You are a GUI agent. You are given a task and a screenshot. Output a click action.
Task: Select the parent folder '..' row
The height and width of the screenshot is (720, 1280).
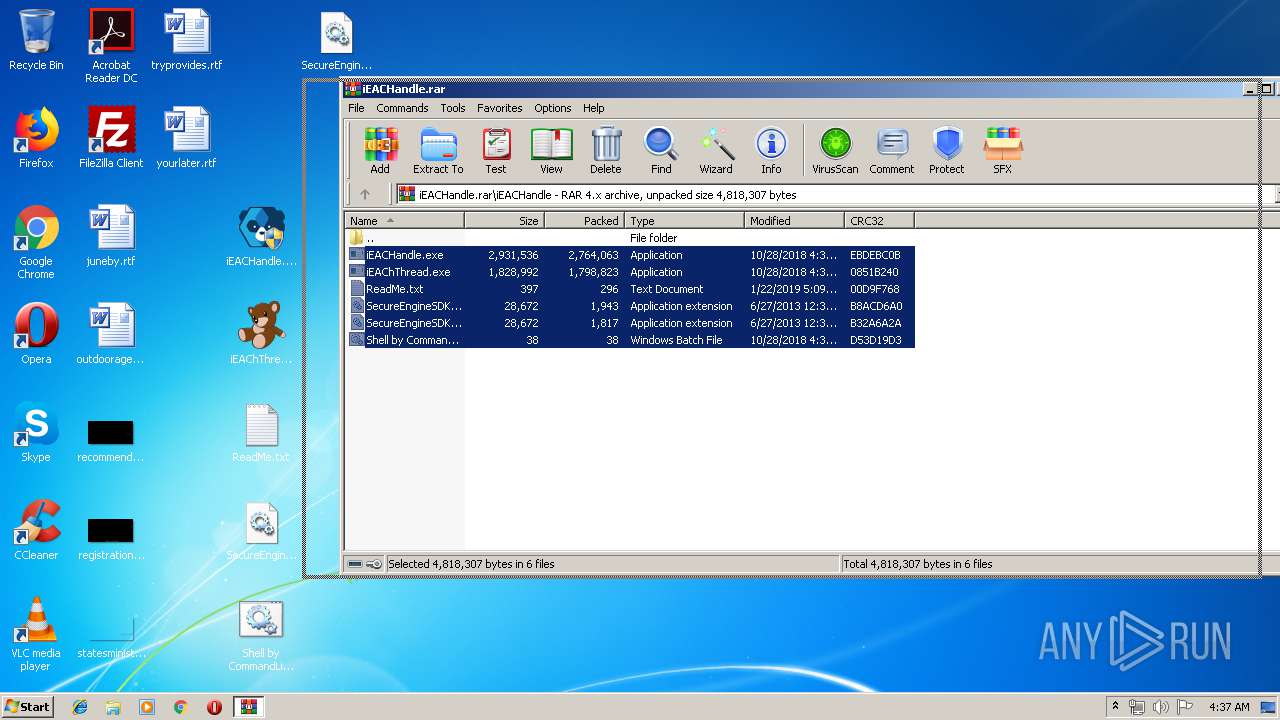630,238
